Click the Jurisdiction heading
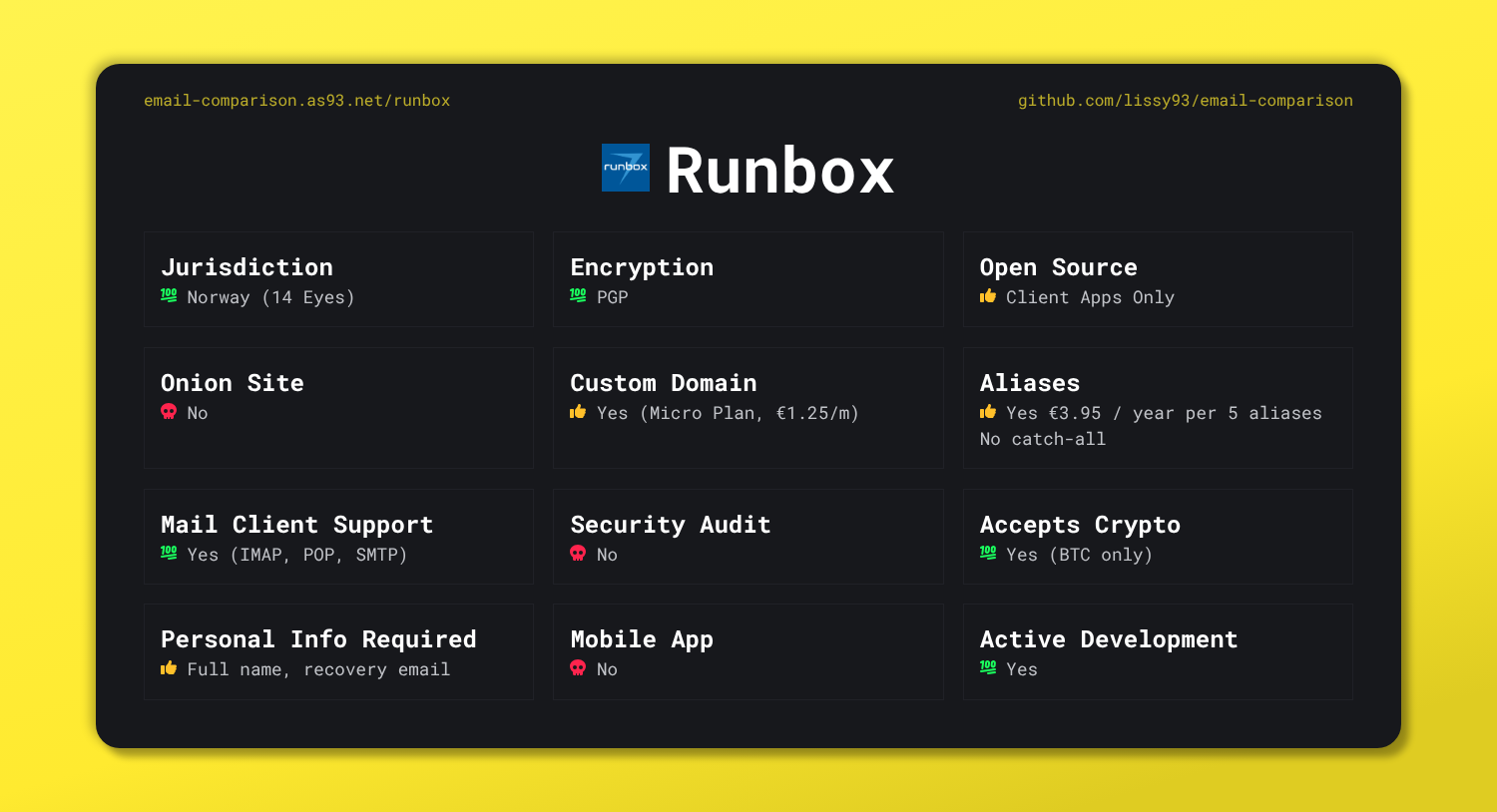The image size is (1497, 812). (x=247, y=267)
